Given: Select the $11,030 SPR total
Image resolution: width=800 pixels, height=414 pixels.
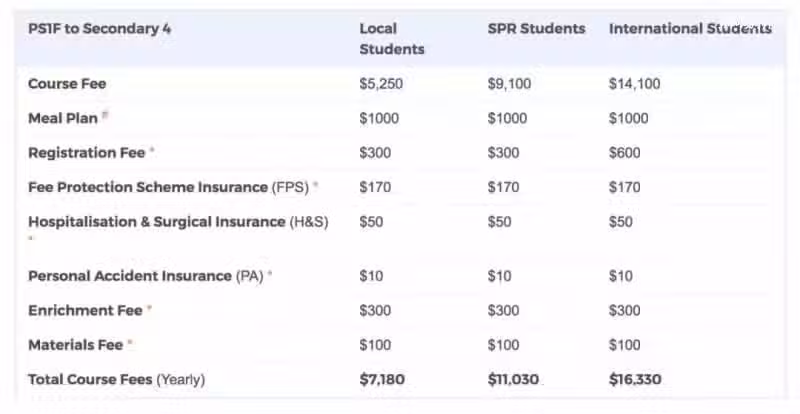Looking at the screenshot, I should [x=513, y=380].
